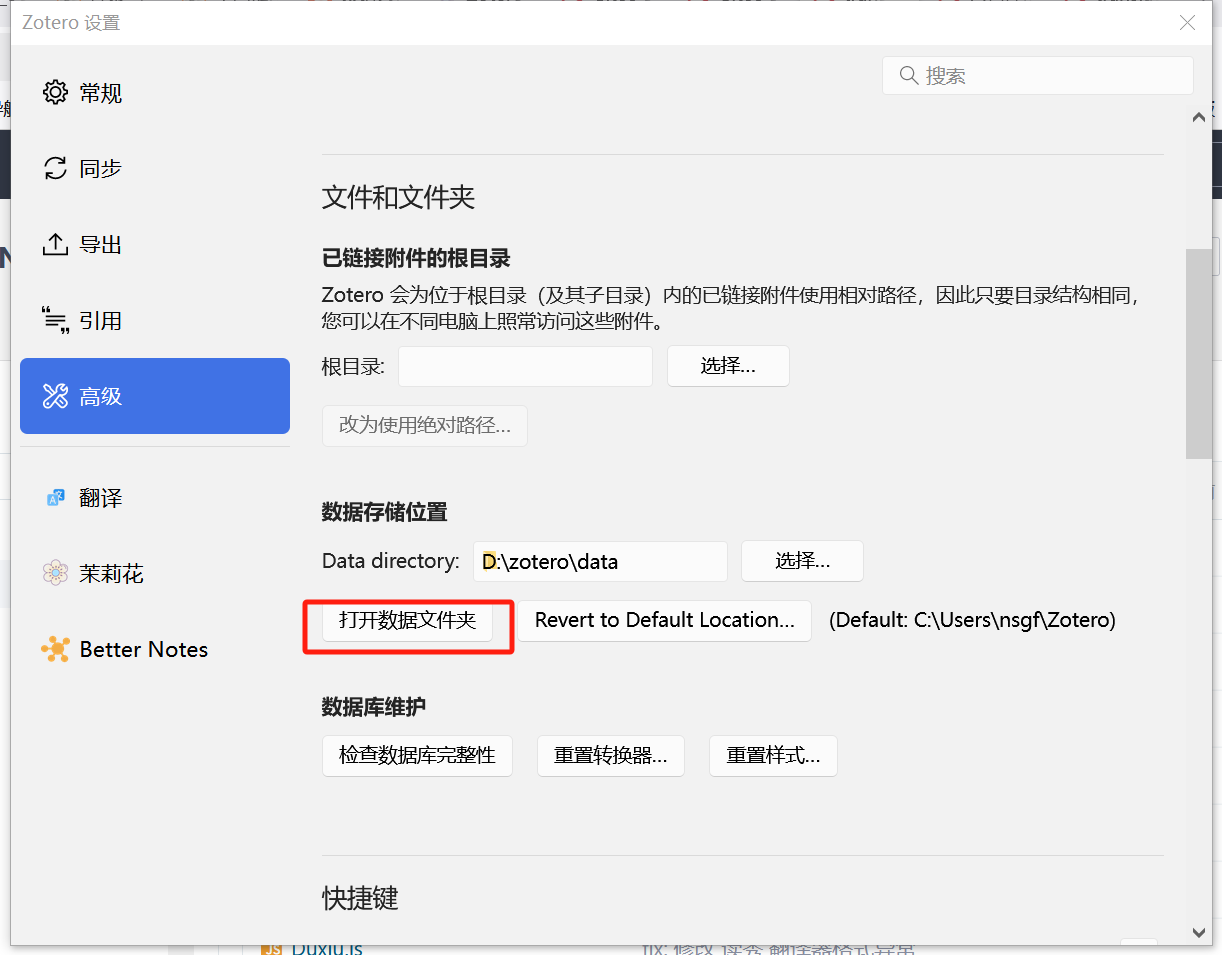Click the quote icon for 引用
Screen dimensions: 1222x955
tap(55, 320)
